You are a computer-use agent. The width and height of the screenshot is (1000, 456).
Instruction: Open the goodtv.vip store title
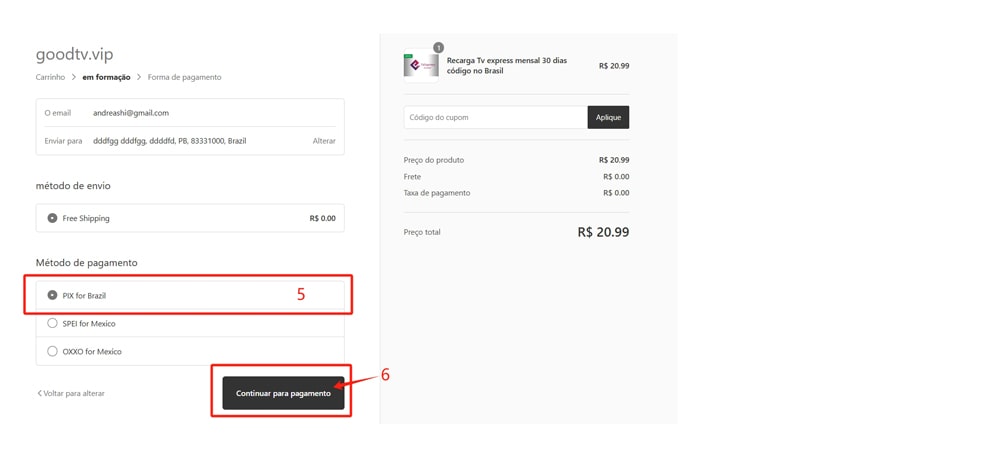(75, 55)
